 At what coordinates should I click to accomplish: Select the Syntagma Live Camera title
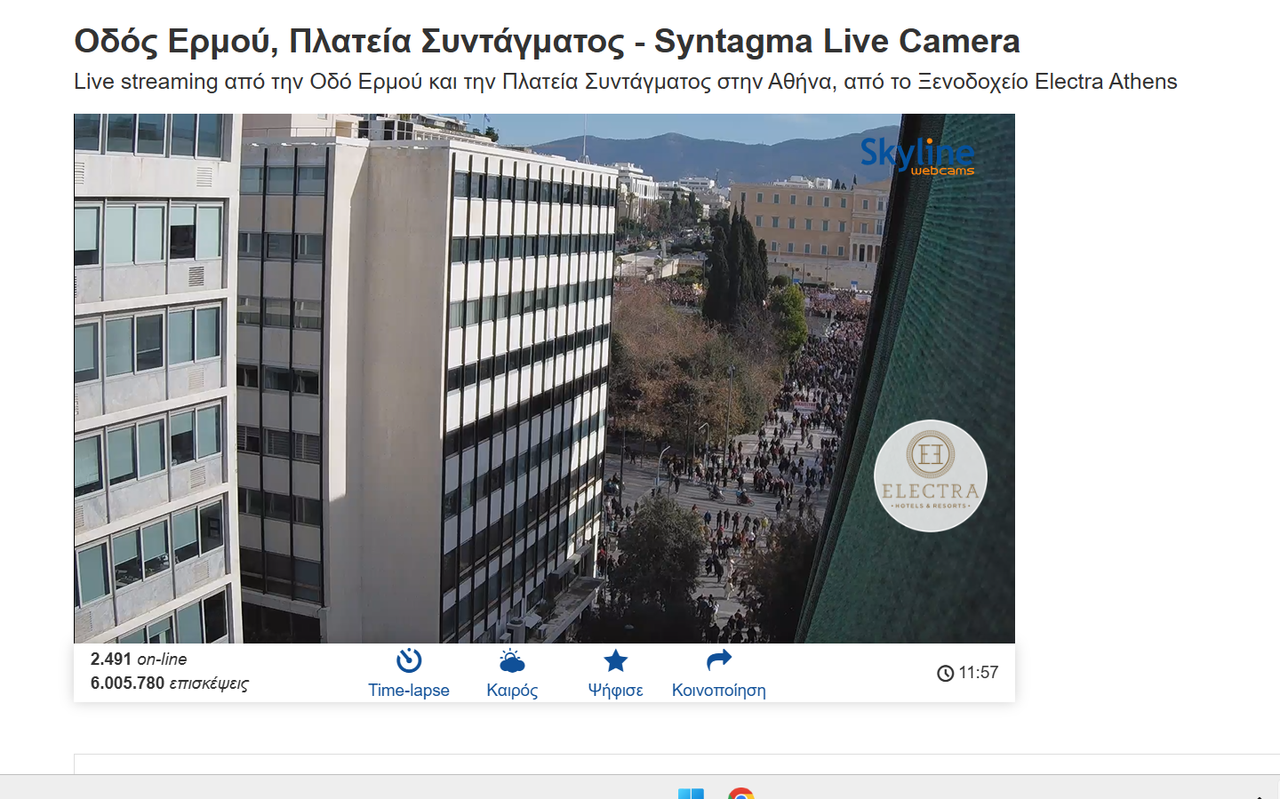[x=546, y=40]
